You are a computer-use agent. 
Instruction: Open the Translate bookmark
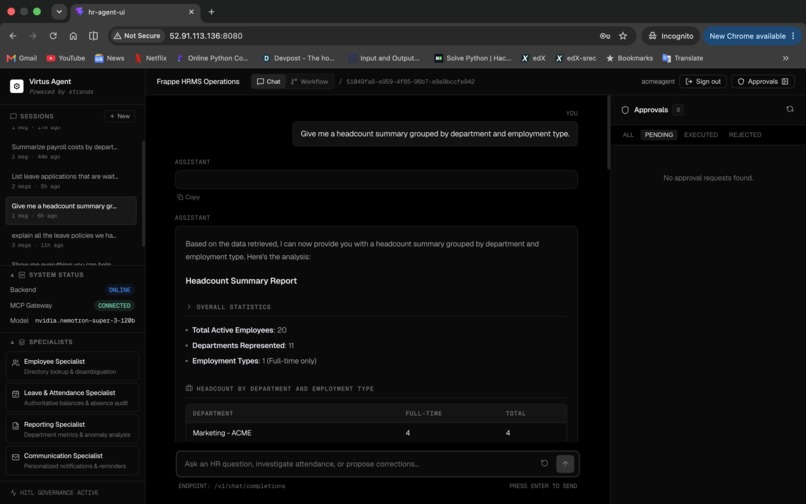(683, 58)
